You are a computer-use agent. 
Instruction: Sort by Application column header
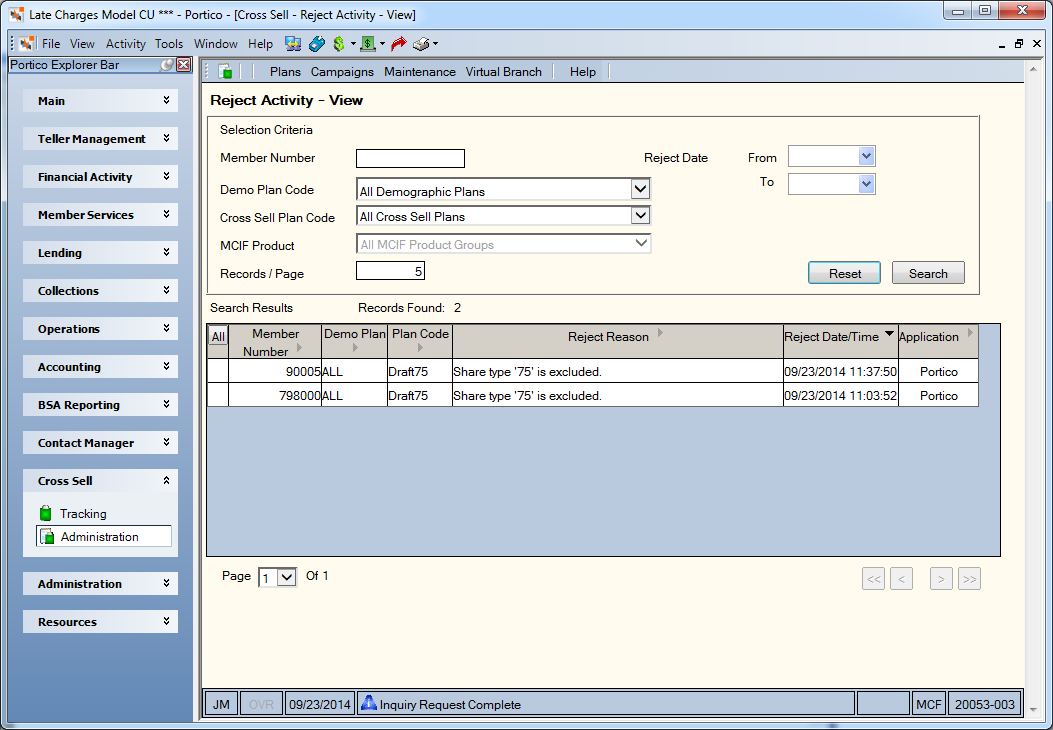[937, 342]
